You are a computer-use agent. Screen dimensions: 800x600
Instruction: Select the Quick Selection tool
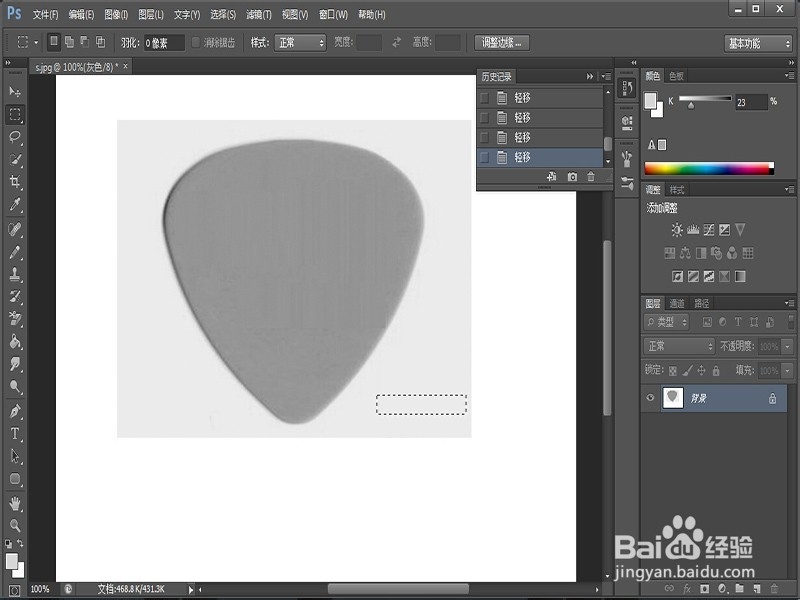coord(15,159)
